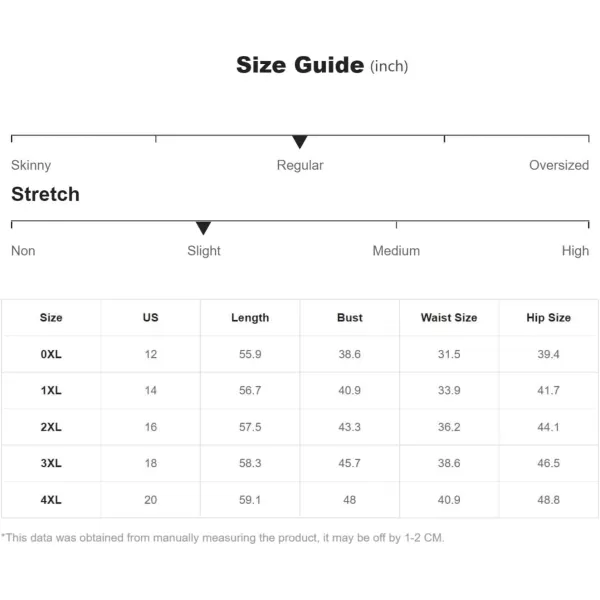This screenshot has height=600, width=600.
Task: Click the fit marker above Regular
Action: (300, 142)
